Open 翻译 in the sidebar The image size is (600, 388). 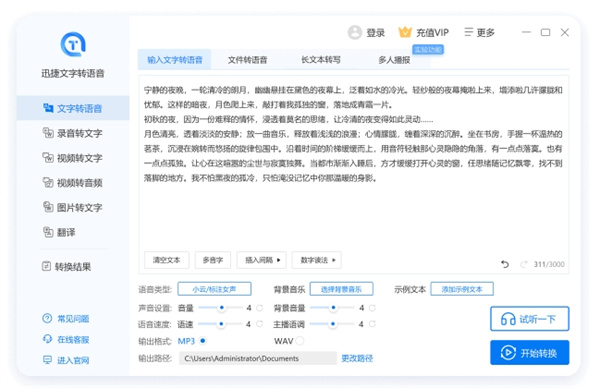73,232
